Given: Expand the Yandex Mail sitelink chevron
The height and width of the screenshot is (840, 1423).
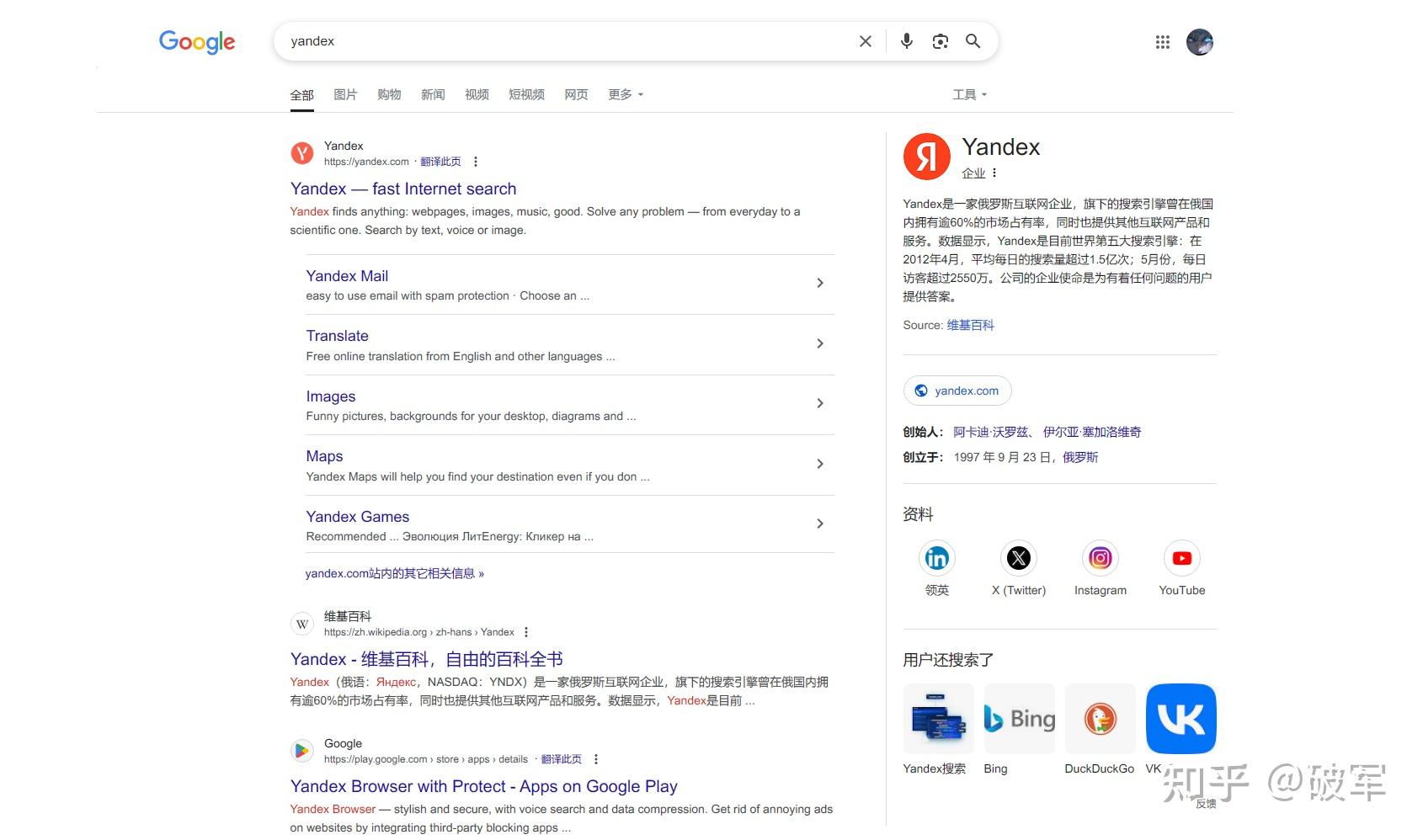Looking at the screenshot, I should (x=820, y=284).
